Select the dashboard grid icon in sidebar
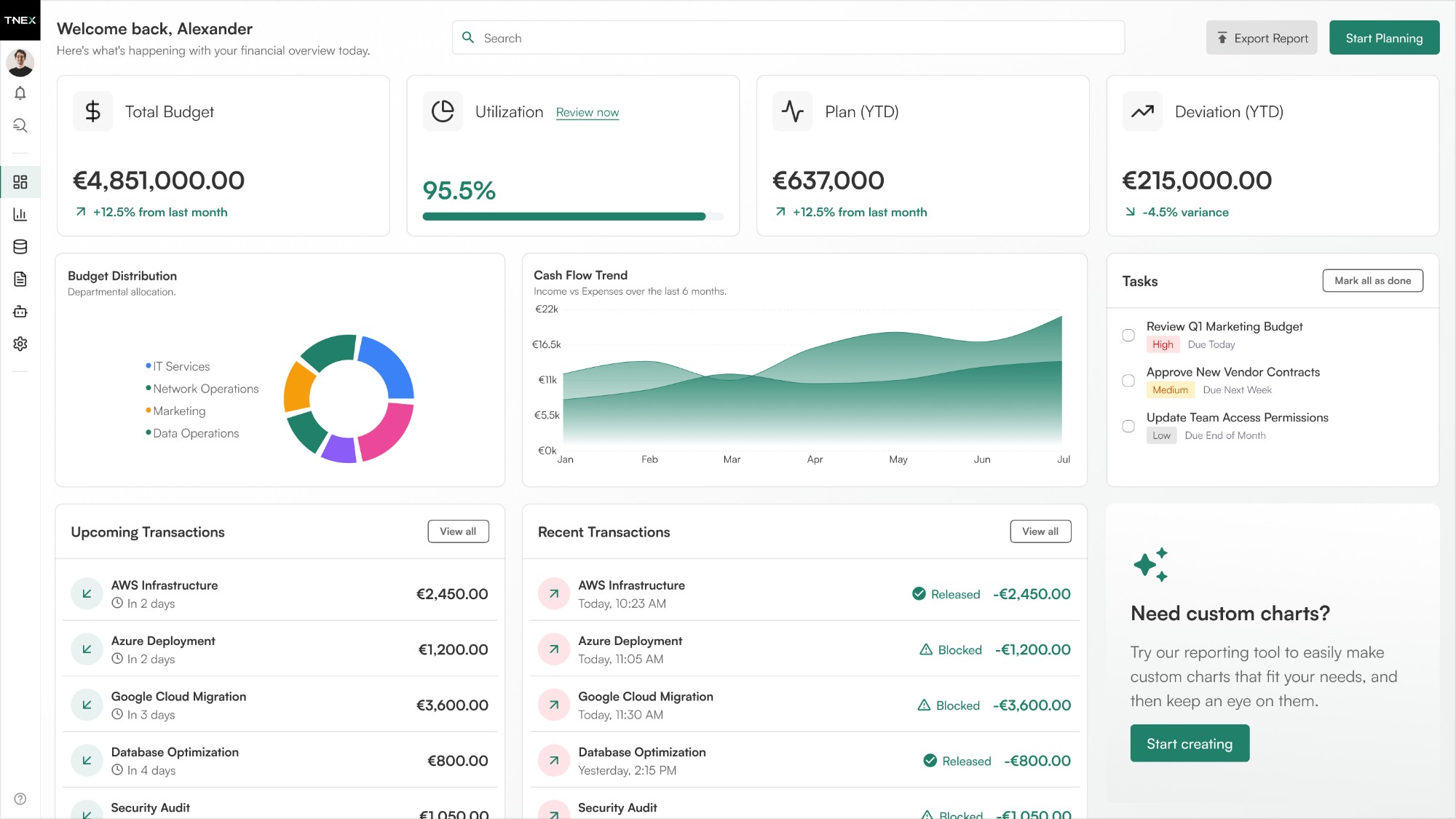Viewport: 1456px width, 819px height. 20,182
